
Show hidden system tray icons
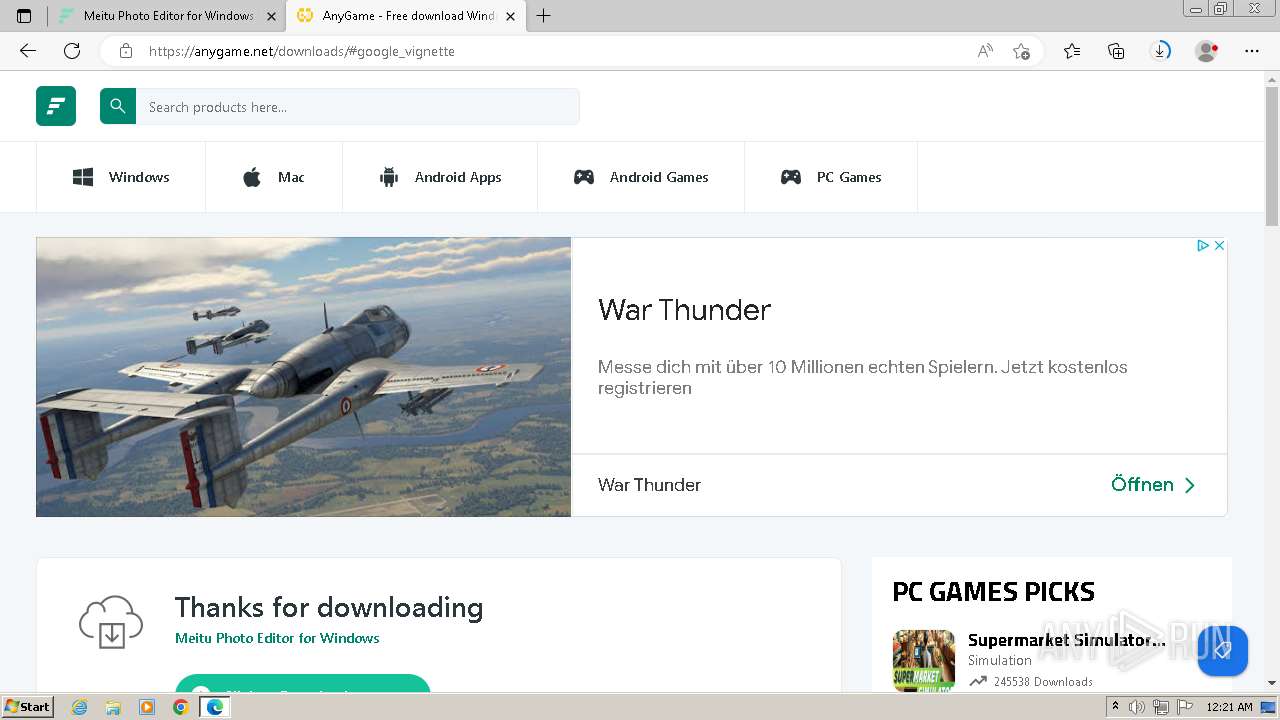click(1115, 707)
